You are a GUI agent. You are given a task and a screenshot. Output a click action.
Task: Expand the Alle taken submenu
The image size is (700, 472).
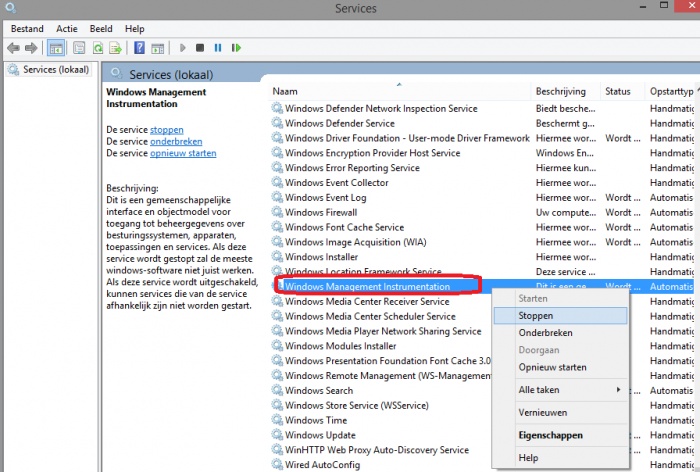click(x=560, y=390)
